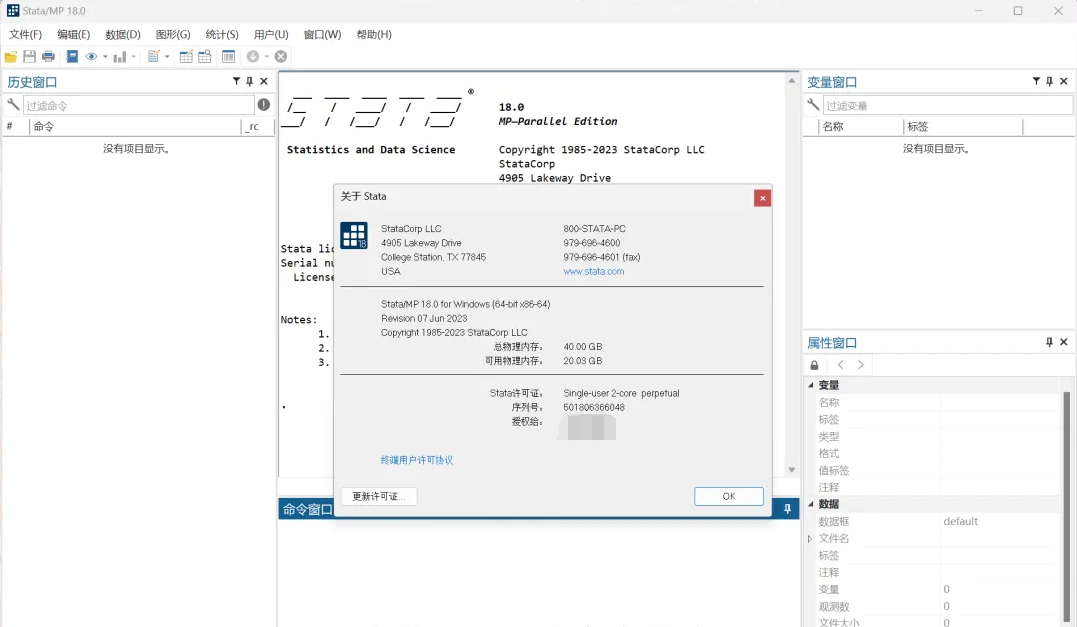This screenshot has width=1077, height=627.
Task: Click the 命令 column header in 历史窗口
Action: tap(136, 126)
